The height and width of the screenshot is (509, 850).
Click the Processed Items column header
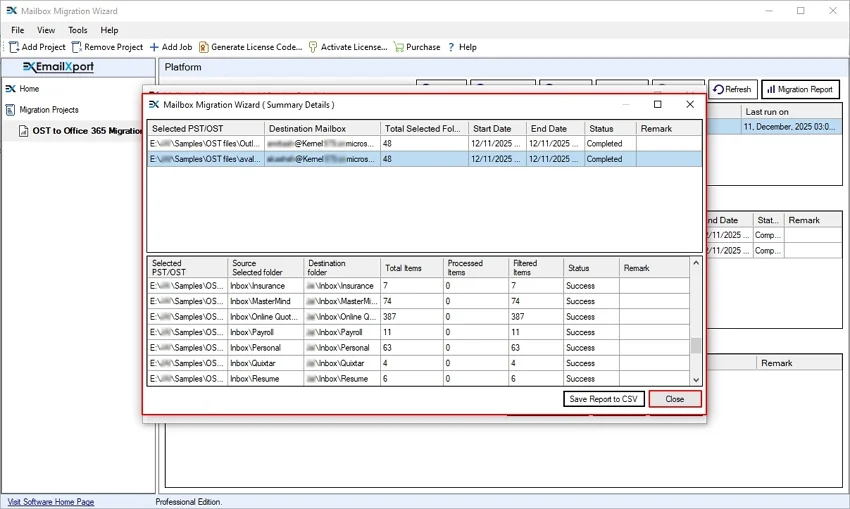tap(476, 268)
